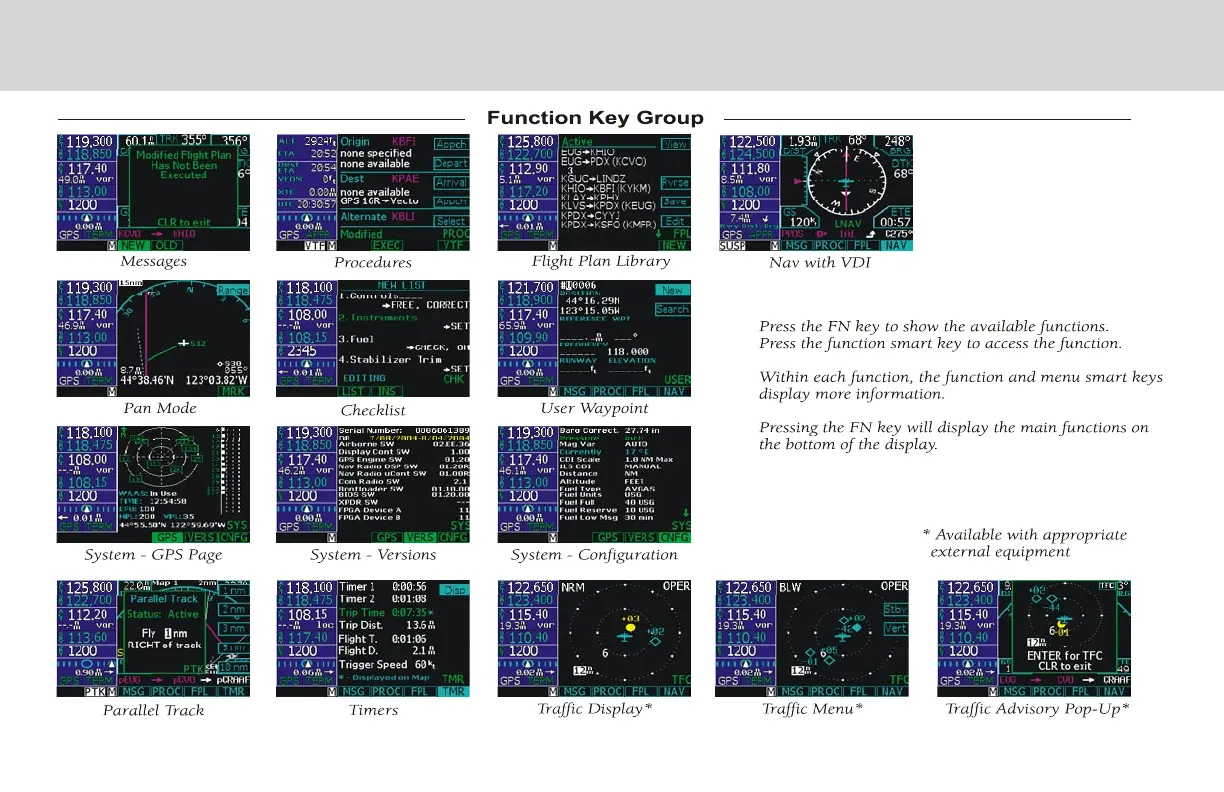The width and height of the screenshot is (1224, 792).
Task: Select CNFG tab on System Versions screen
Action: click(x=453, y=538)
